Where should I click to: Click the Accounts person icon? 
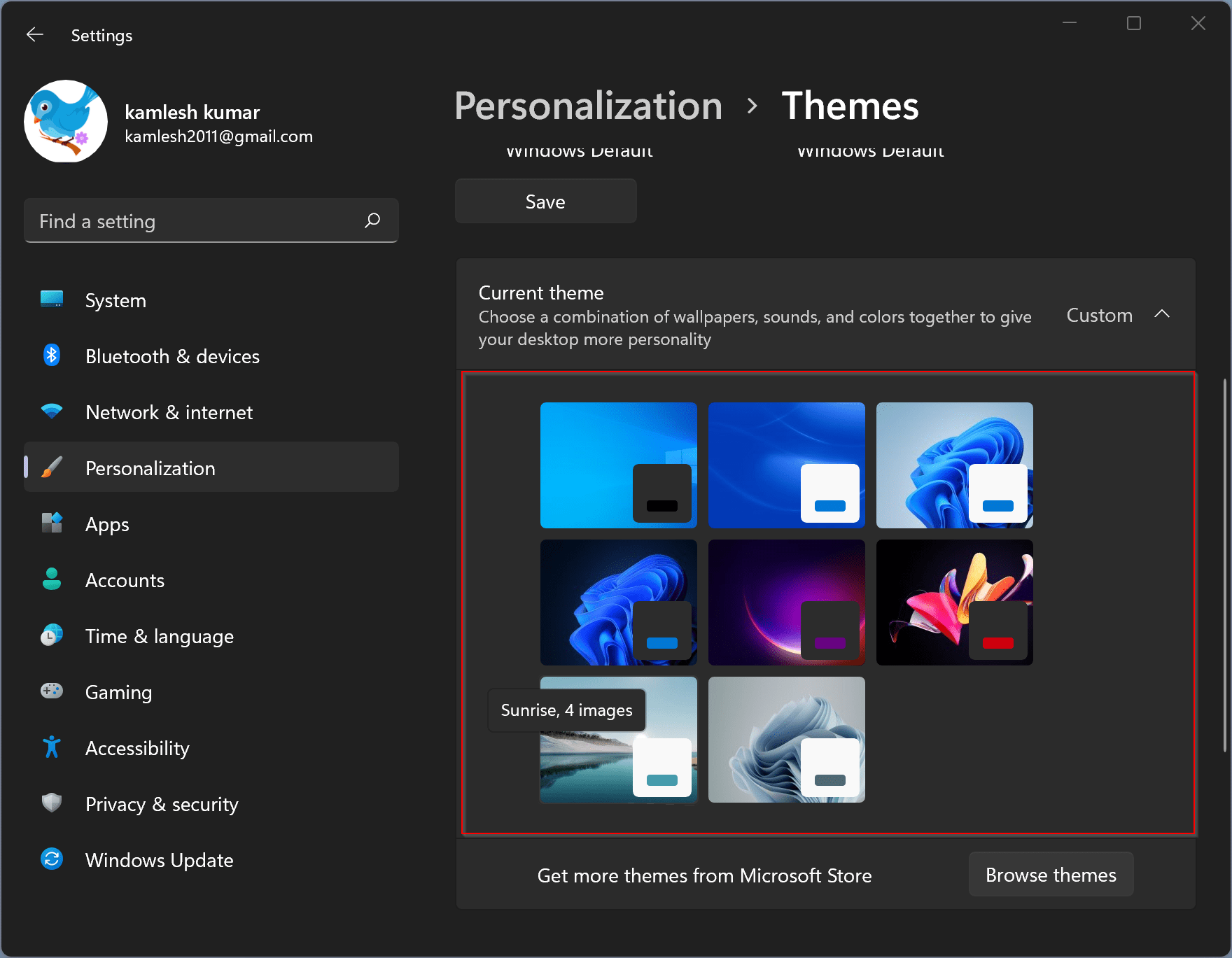tap(52, 579)
